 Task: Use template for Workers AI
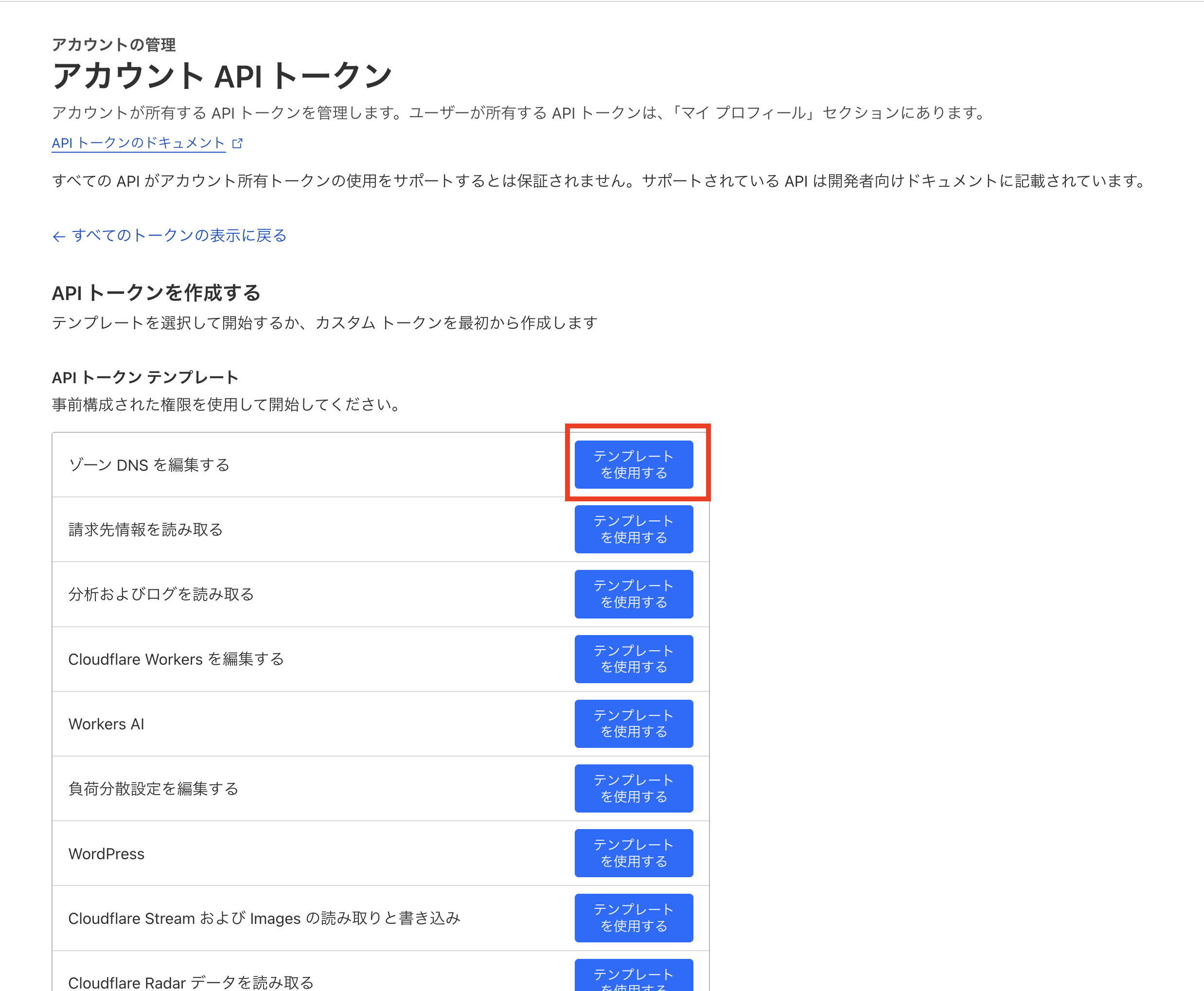[x=633, y=723]
